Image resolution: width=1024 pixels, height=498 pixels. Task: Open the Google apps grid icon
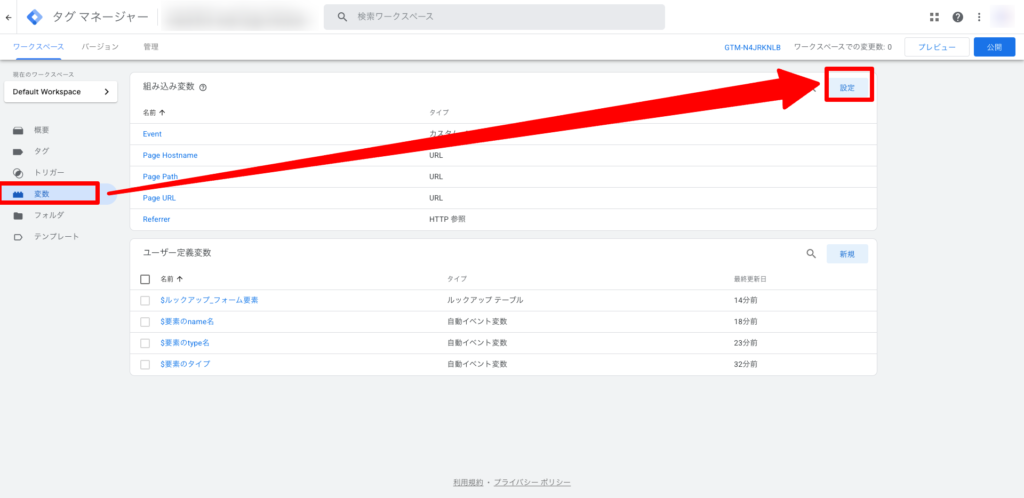point(935,17)
